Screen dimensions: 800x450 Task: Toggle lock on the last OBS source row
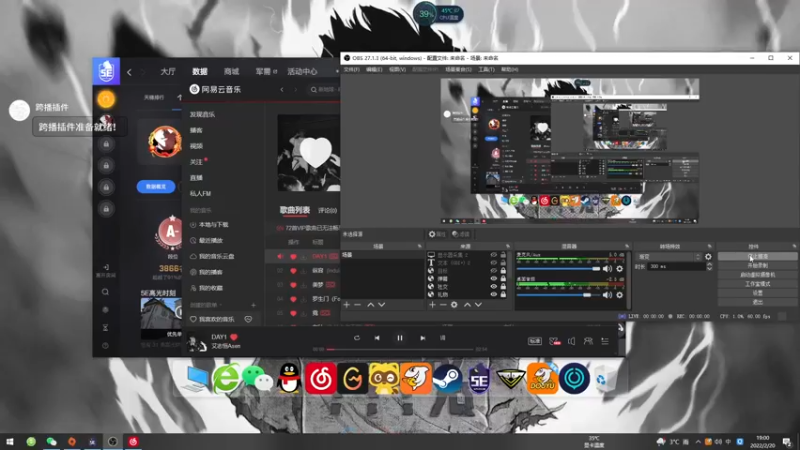click(503, 294)
